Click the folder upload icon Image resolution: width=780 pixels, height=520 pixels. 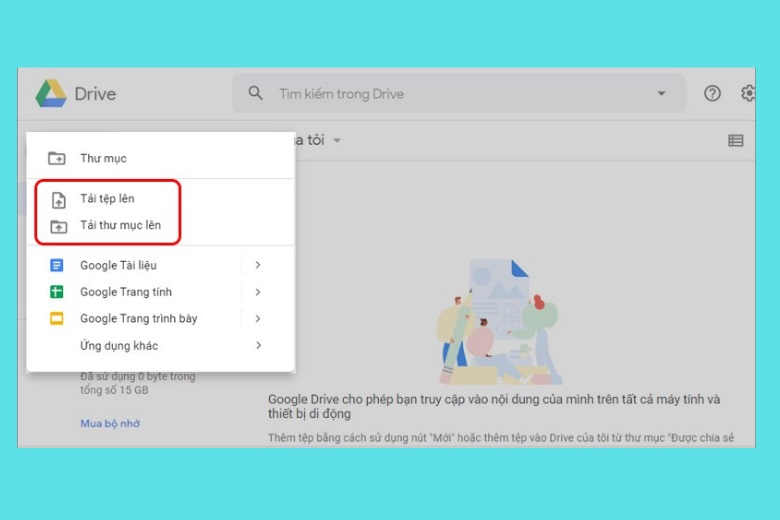point(59,226)
